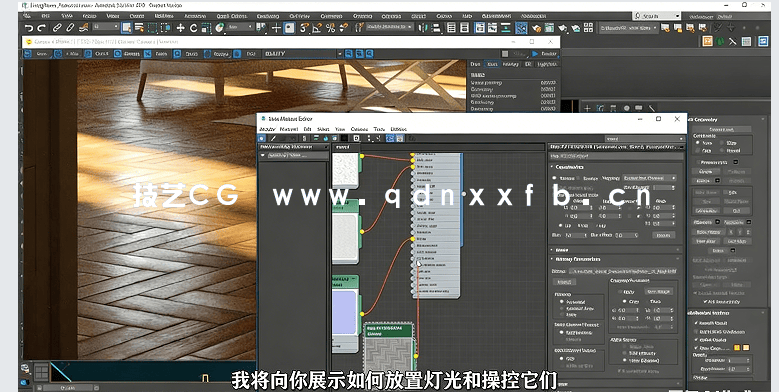The image size is (779, 392).
Task: Click the Bitmap file path field
Action: coord(623,271)
